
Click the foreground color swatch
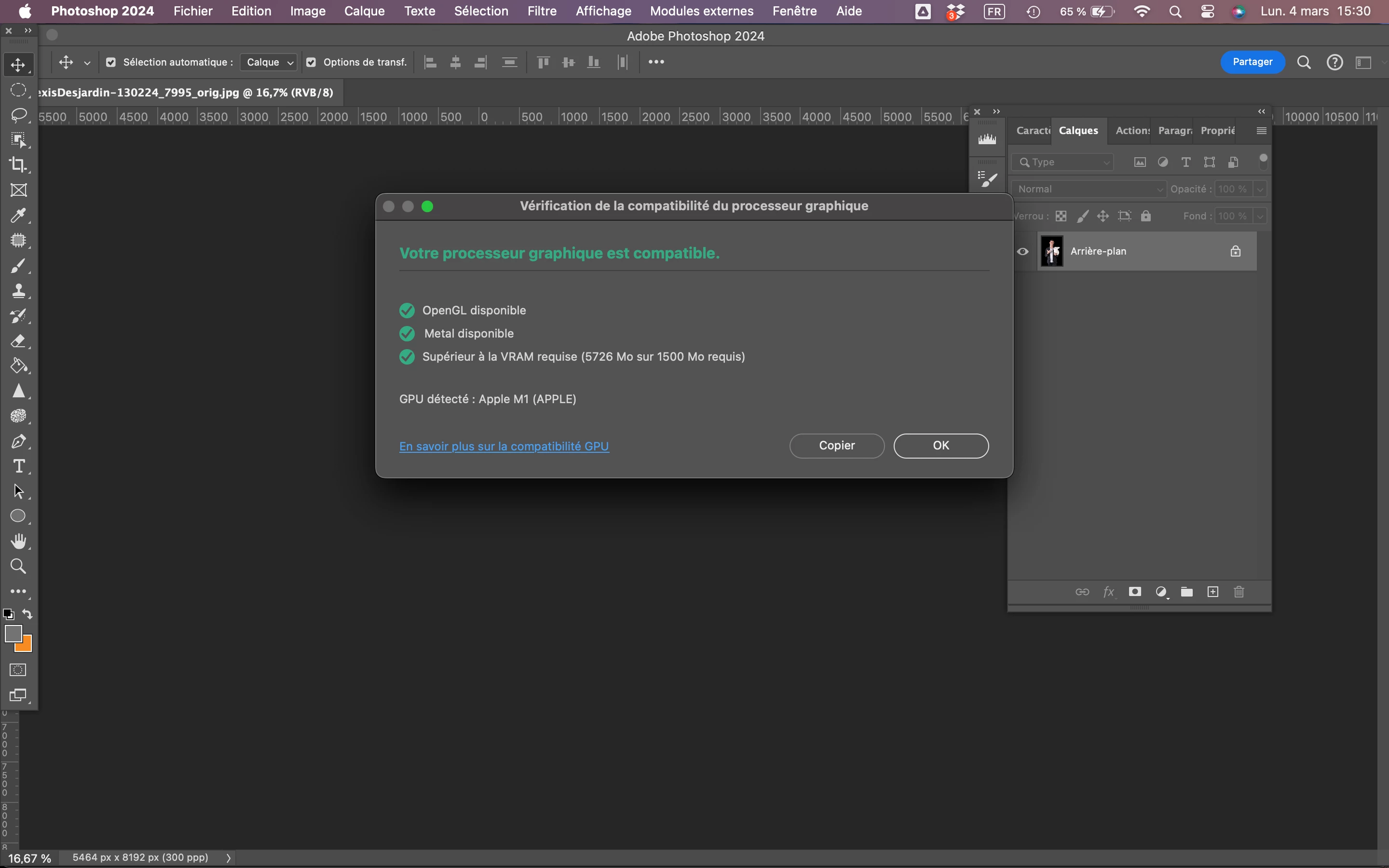(13, 634)
